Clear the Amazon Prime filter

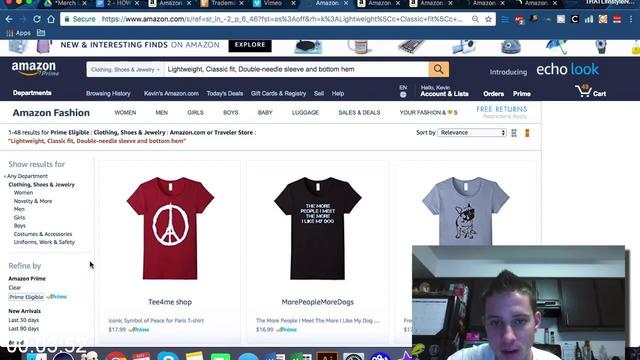[x=15, y=288]
